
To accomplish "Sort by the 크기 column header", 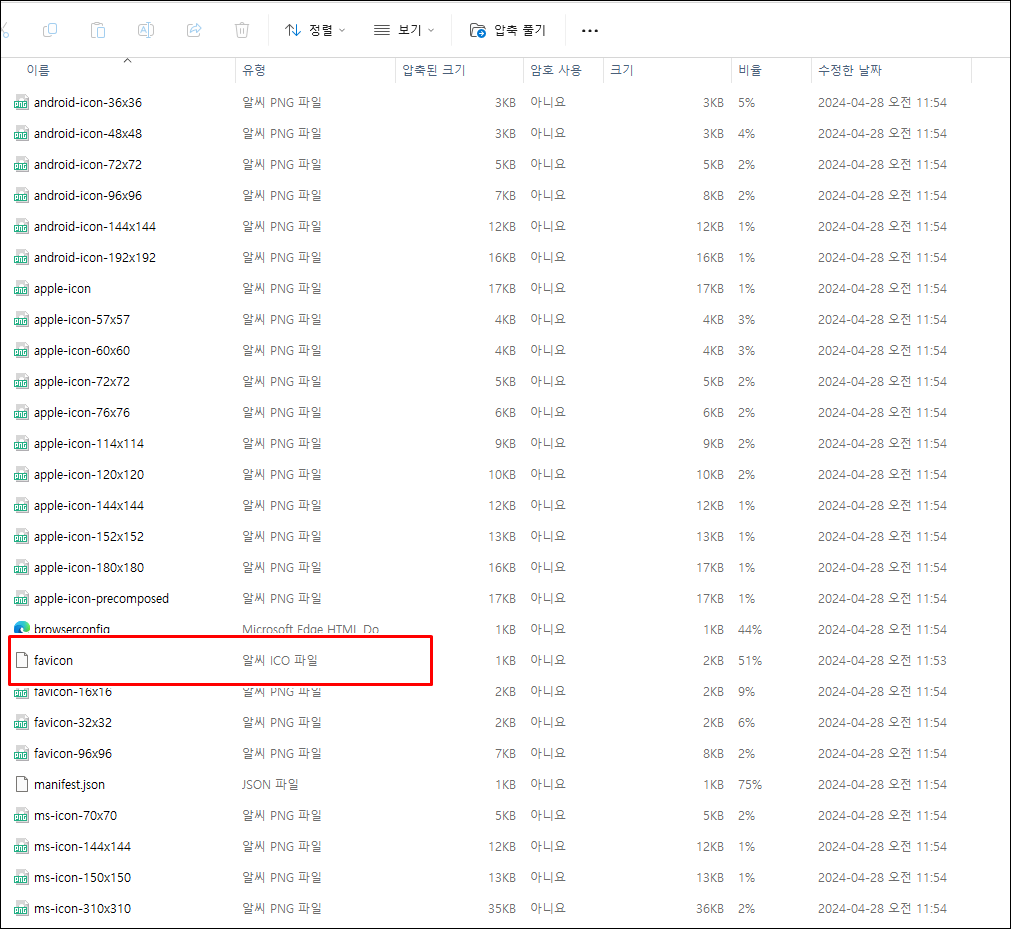I will pyautogui.click(x=622, y=70).
